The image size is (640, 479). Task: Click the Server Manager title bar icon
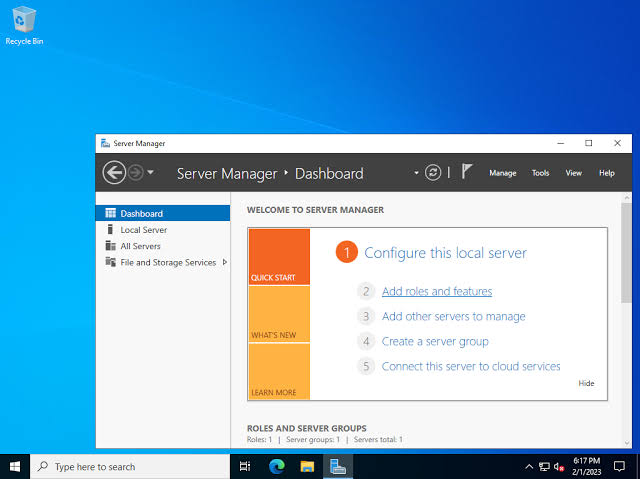105,143
